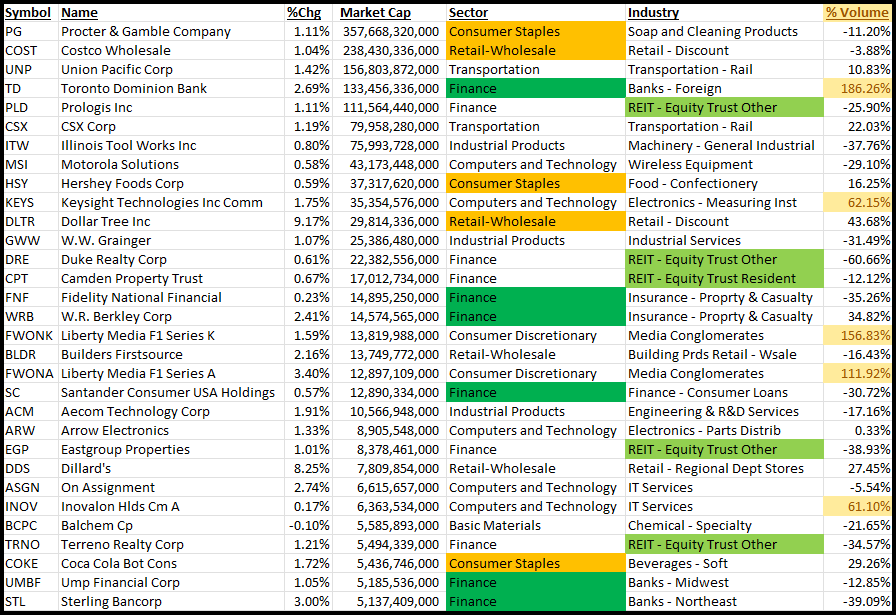The image size is (896, 615).
Task: Select W.R. Berkley Corp cell
Action: tap(171, 316)
